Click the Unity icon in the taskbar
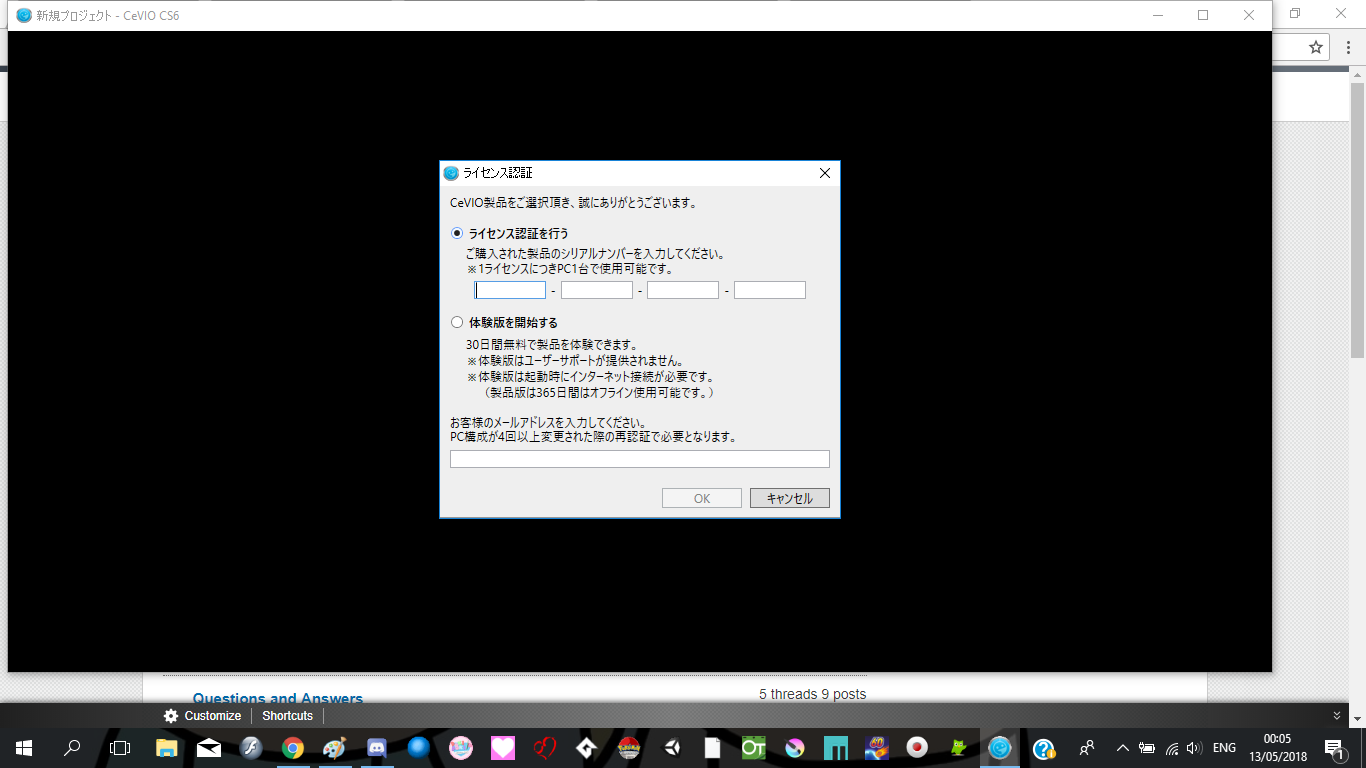The width and height of the screenshot is (1366, 768). pyautogui.click(x=672, y=748)
